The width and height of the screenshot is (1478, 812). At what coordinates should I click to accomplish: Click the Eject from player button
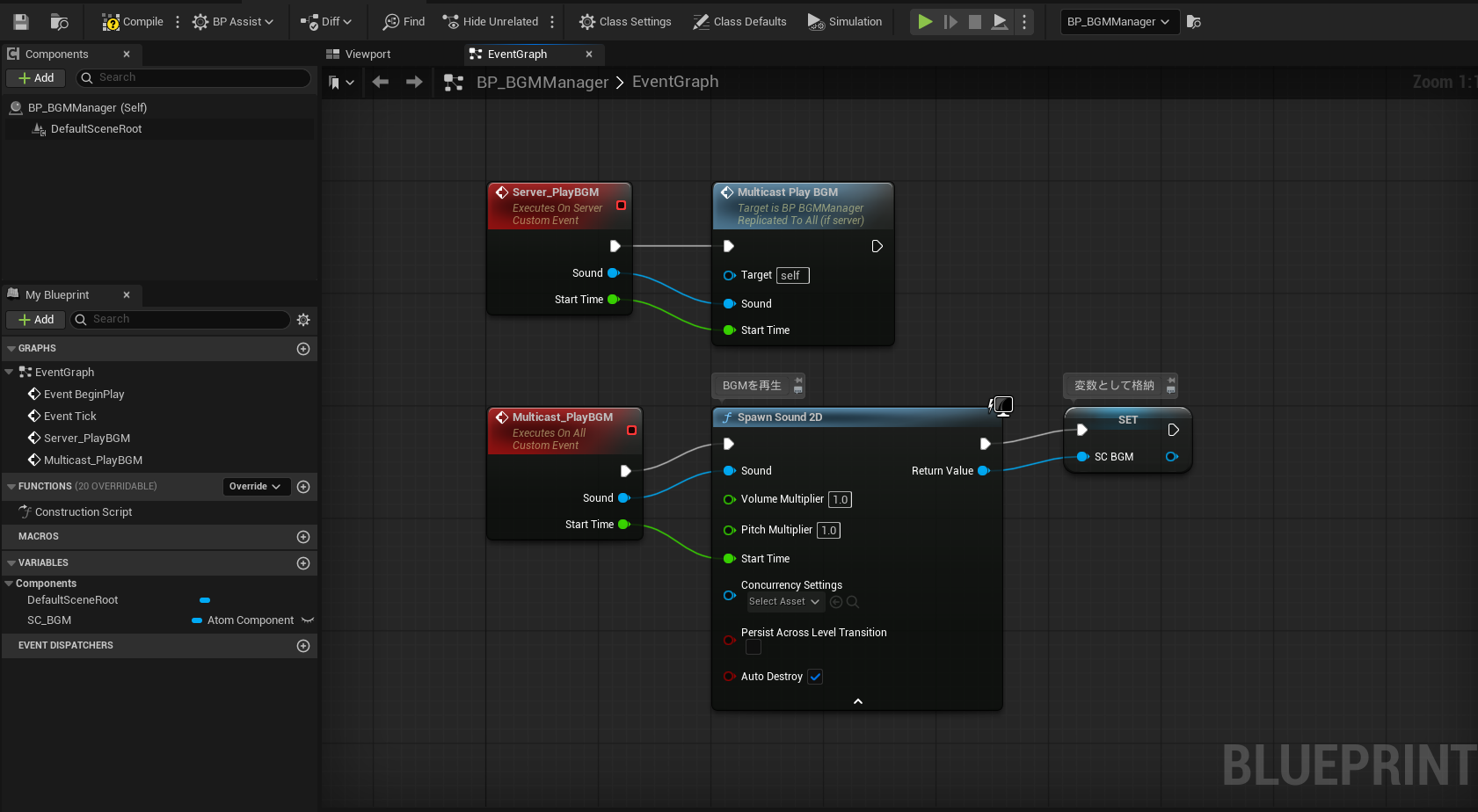pos(1000,22)
